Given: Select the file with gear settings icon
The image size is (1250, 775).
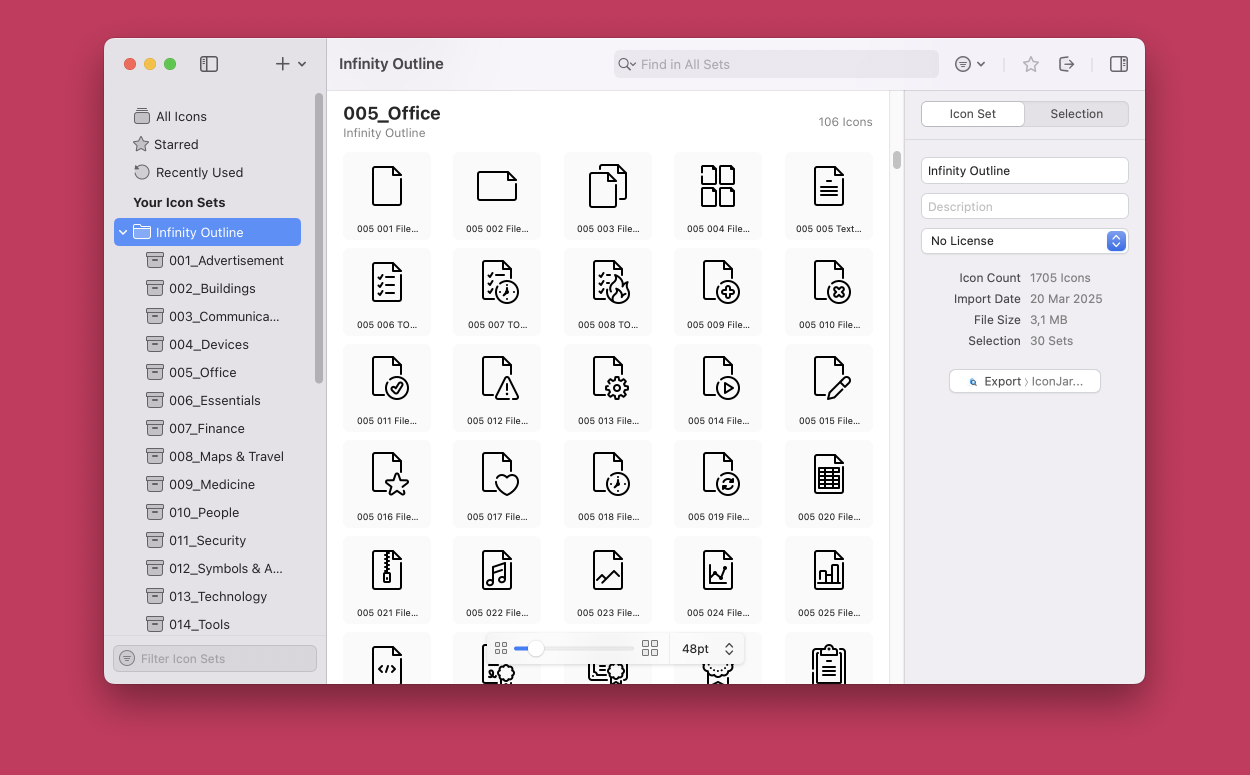Looking at the screenshot, I should pos(608,378).
